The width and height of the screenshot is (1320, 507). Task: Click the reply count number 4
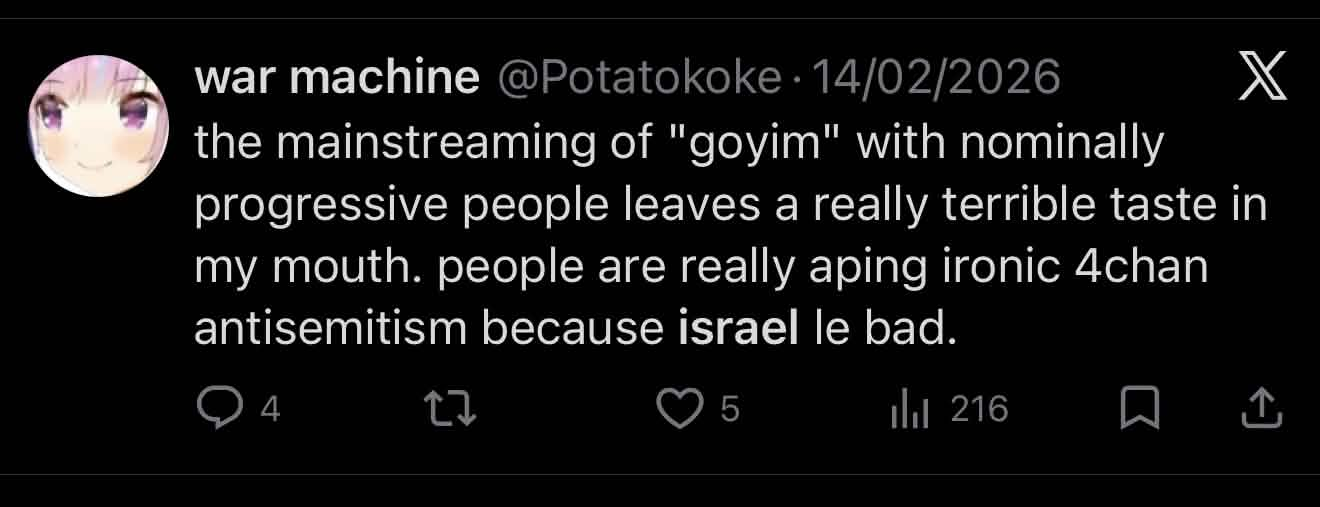coord(269,409)
